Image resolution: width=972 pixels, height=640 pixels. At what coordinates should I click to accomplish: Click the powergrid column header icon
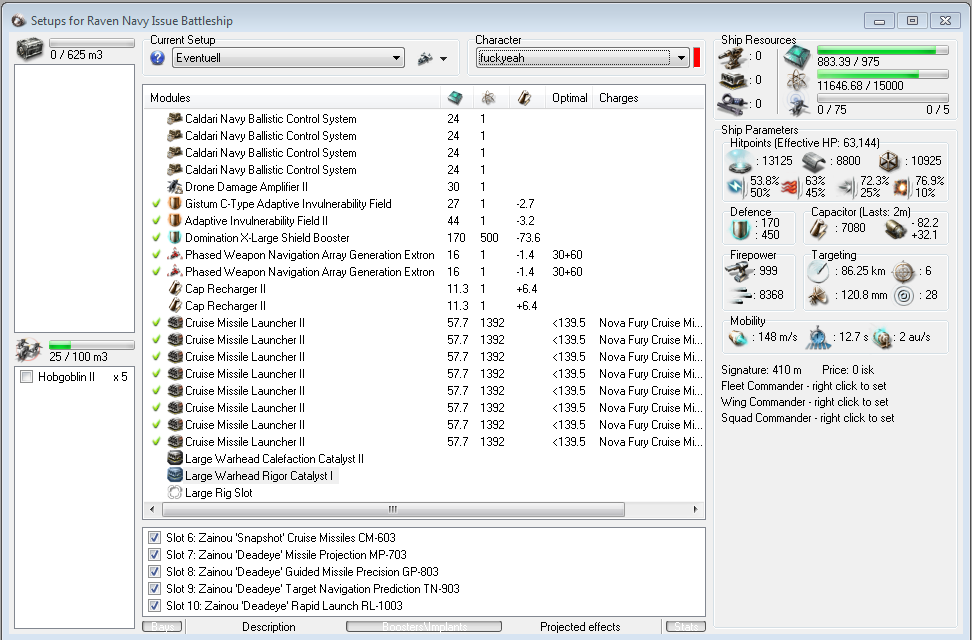pyautogui.click(x=488, y=97)
